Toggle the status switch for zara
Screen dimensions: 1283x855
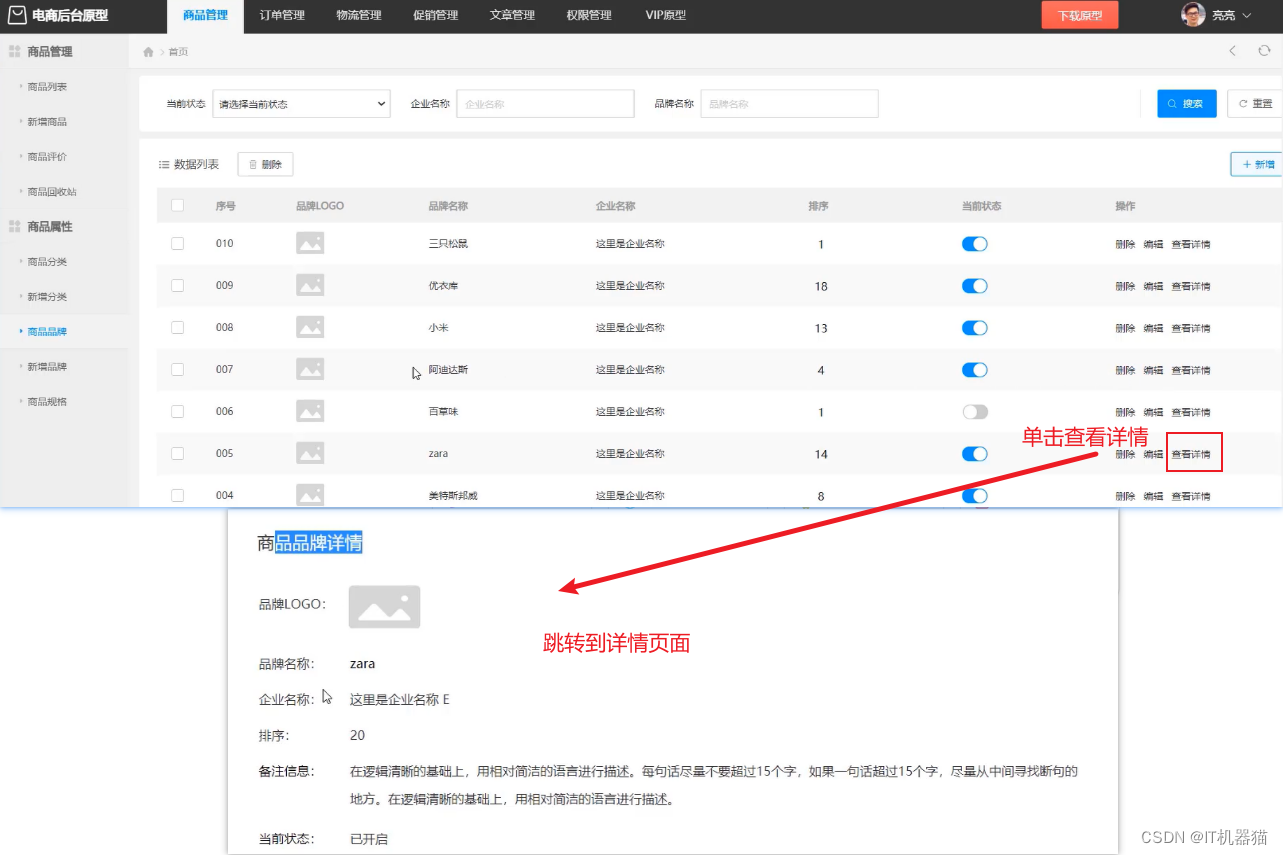975,454
